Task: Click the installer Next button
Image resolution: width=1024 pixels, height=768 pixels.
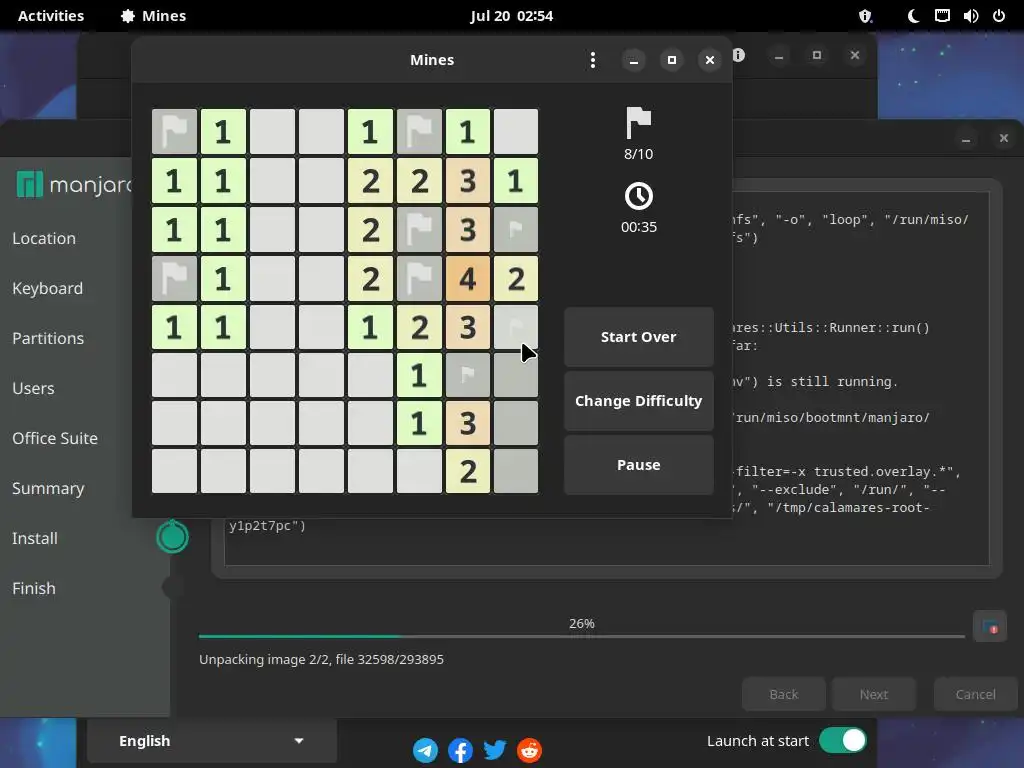Action: 874,694
